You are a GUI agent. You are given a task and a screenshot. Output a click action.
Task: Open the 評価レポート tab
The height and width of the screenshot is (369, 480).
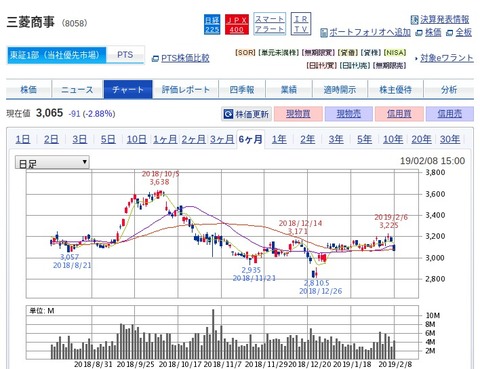click(186, 89)
